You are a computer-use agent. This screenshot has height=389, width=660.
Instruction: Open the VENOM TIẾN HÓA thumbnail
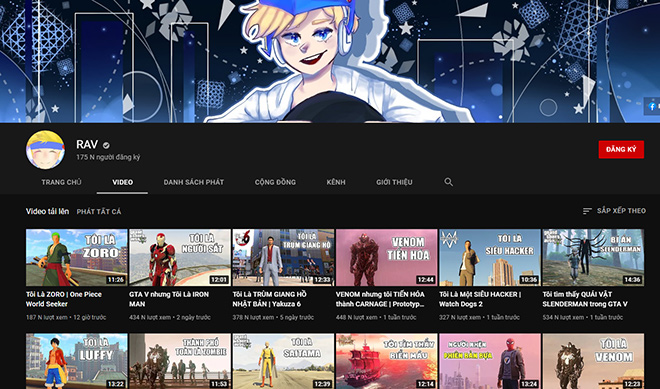point(387,258)
